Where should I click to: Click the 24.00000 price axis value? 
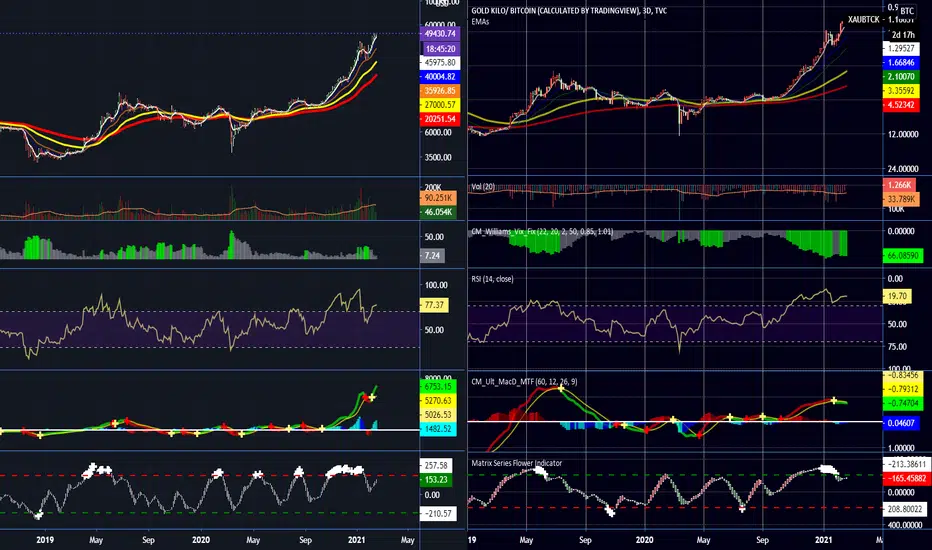click(x=903, y=169)
